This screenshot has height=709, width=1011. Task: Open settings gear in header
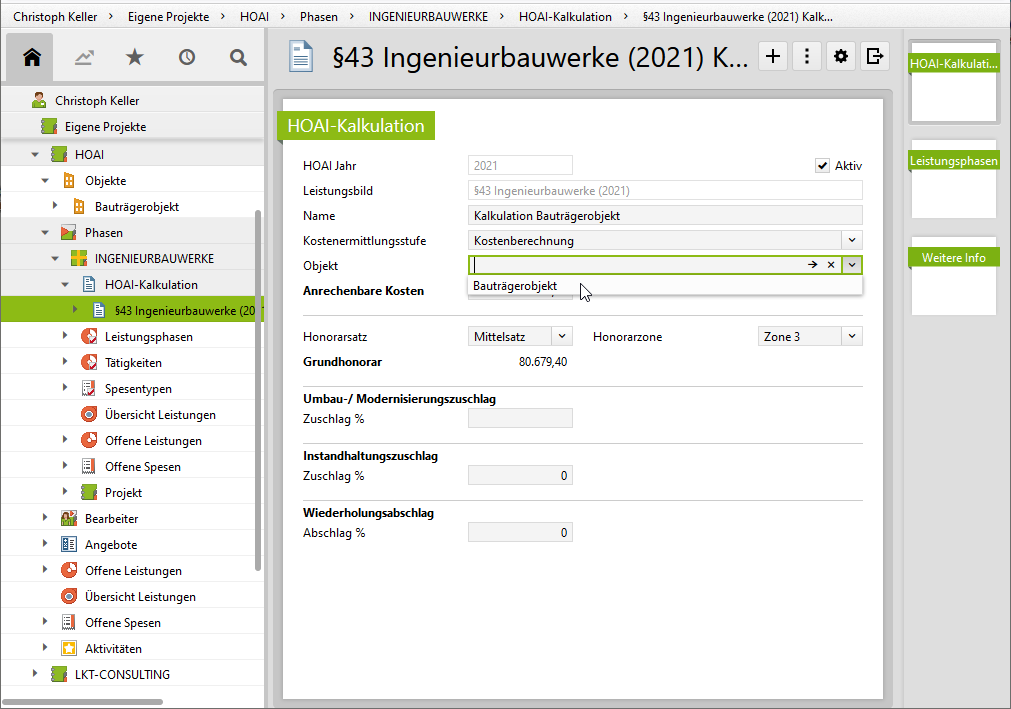(x=841, y=57)
